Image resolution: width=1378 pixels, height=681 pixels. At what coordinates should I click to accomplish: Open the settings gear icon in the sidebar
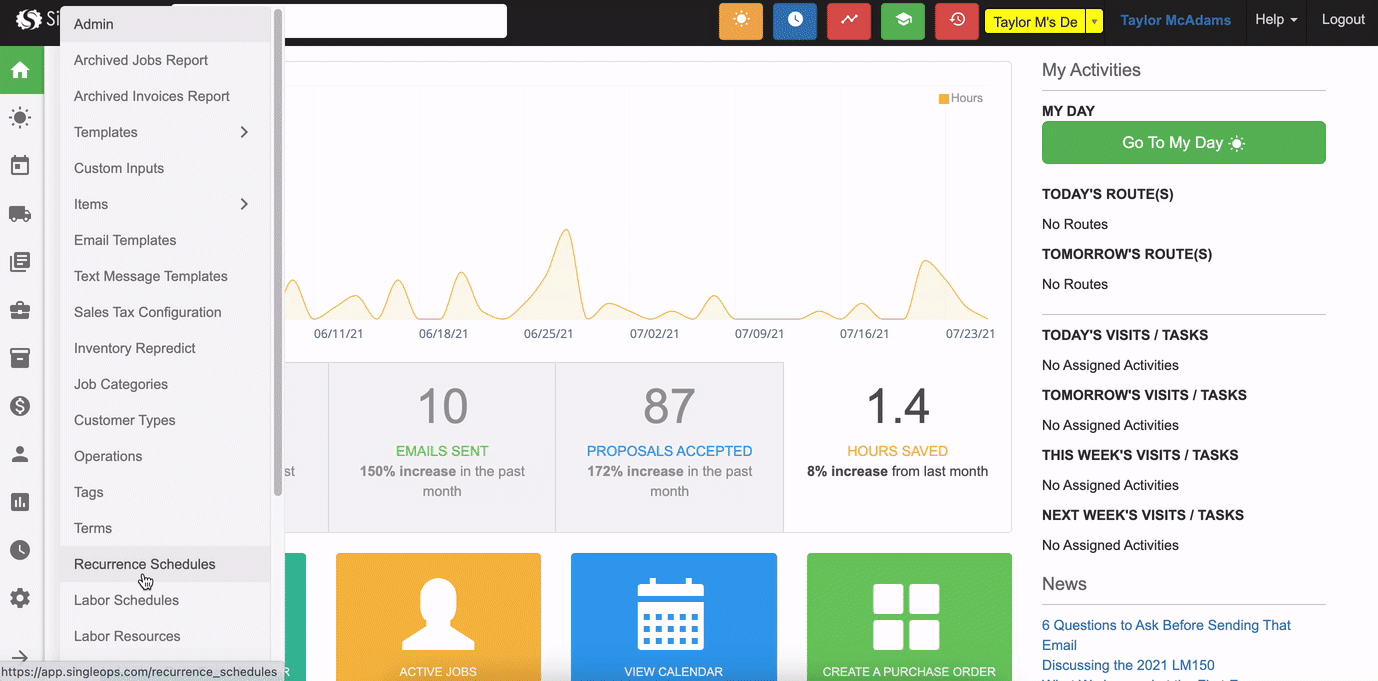point(20,598)
